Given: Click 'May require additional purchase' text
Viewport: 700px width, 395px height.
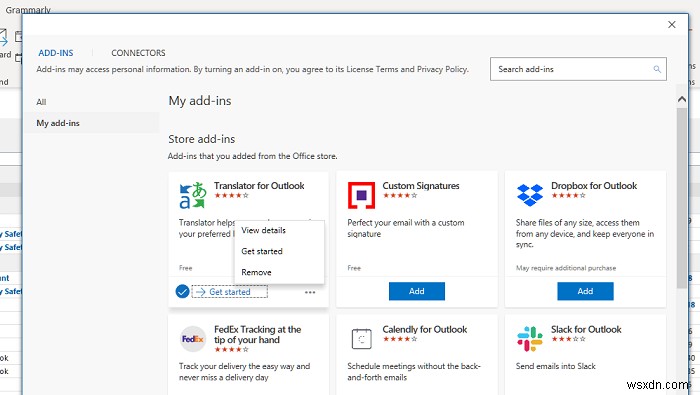Looking at the screenshot, I should coord(566,268).
